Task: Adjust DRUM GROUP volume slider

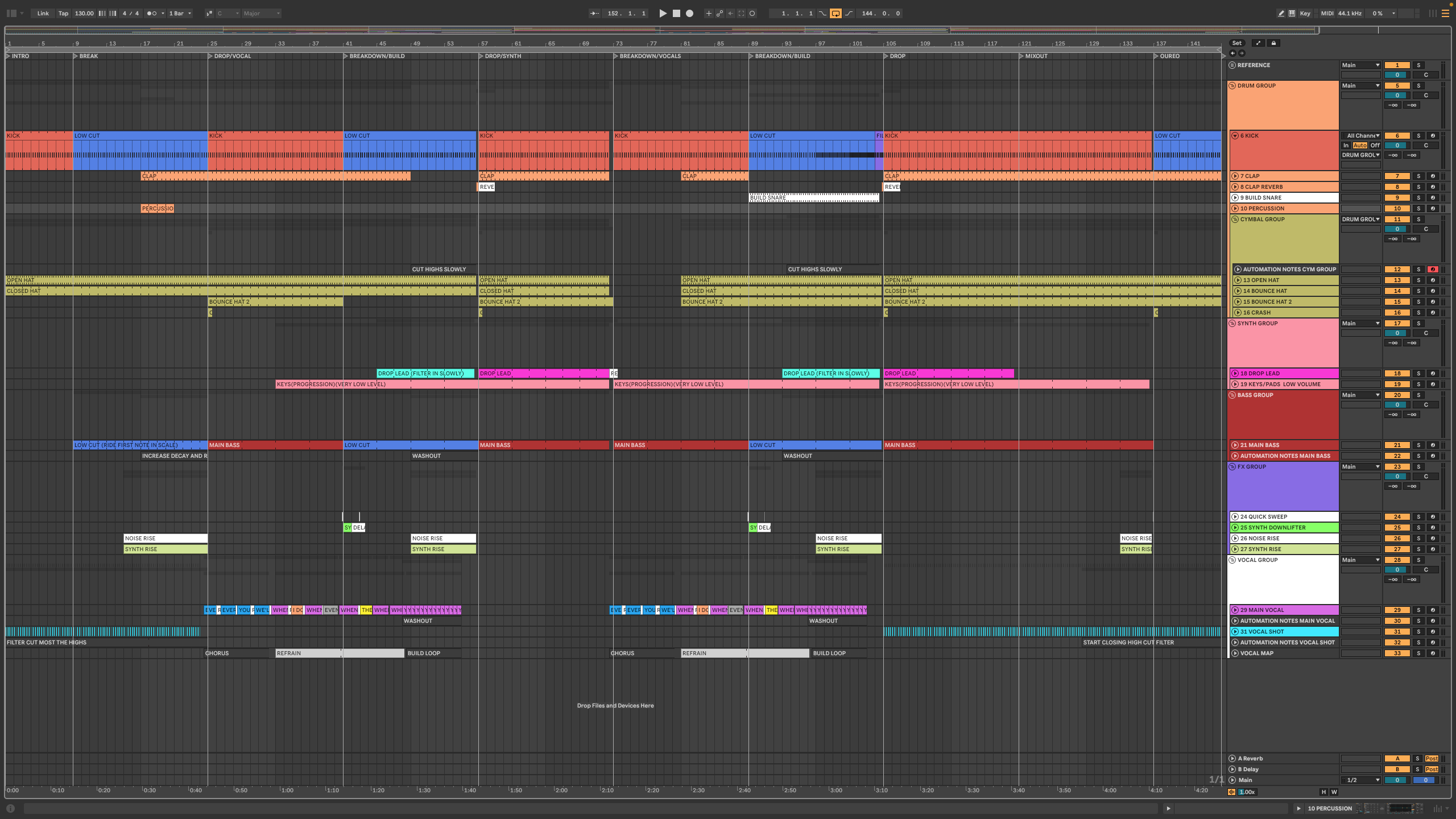Action: coord(1397,96)
